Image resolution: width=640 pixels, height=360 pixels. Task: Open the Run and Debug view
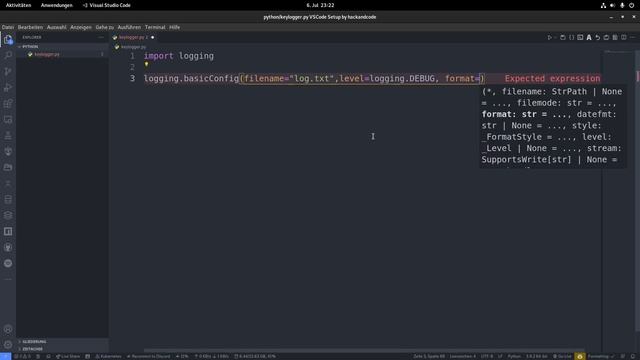[x=8, y=87]
